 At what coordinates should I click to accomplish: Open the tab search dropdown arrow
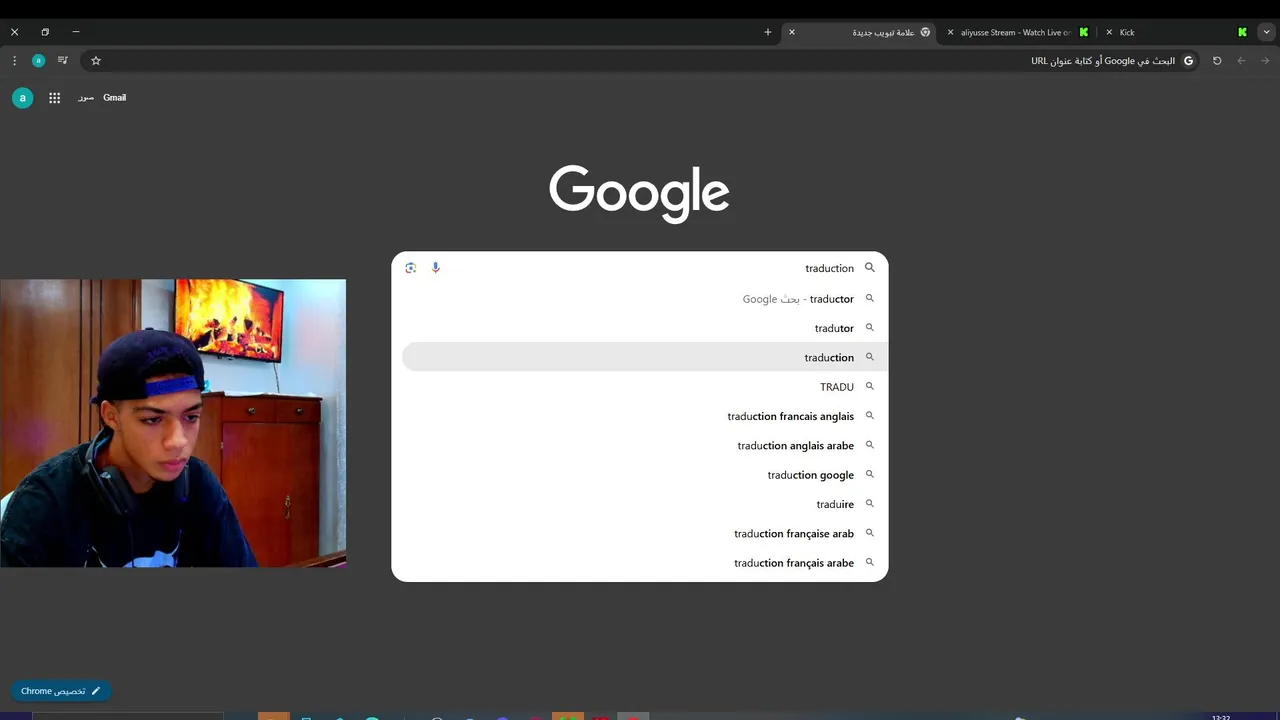[x=1266, y=32]
